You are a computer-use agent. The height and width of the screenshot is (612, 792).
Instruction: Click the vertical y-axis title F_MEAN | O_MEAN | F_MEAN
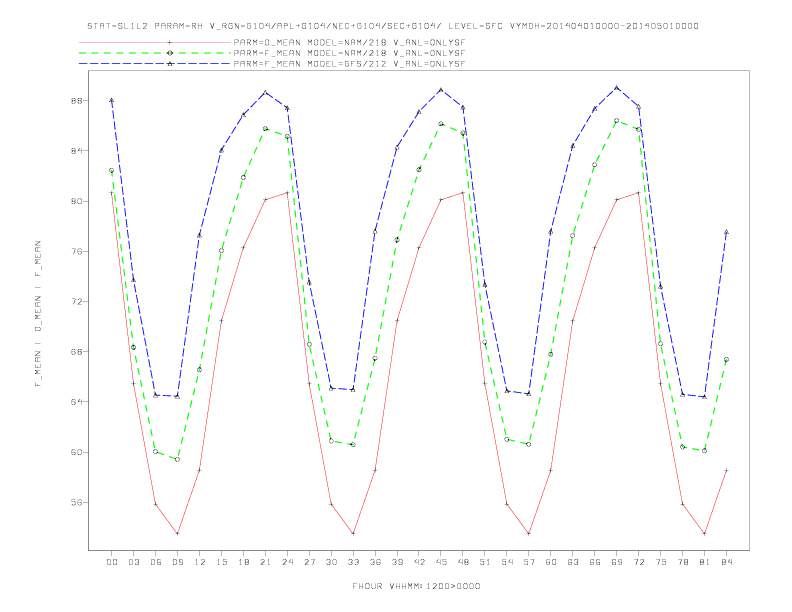[38, 314]
